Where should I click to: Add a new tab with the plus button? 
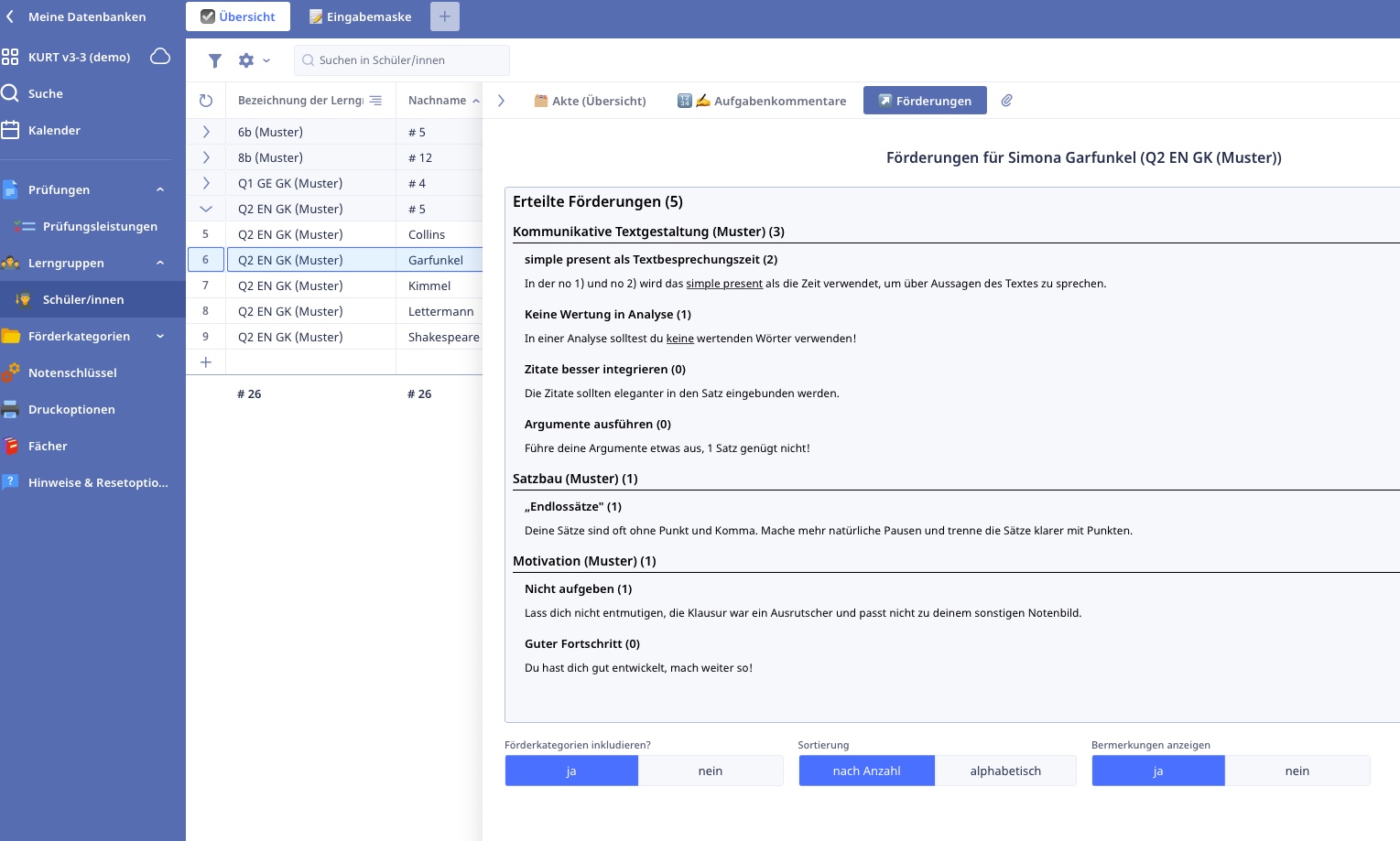point(444,16)
